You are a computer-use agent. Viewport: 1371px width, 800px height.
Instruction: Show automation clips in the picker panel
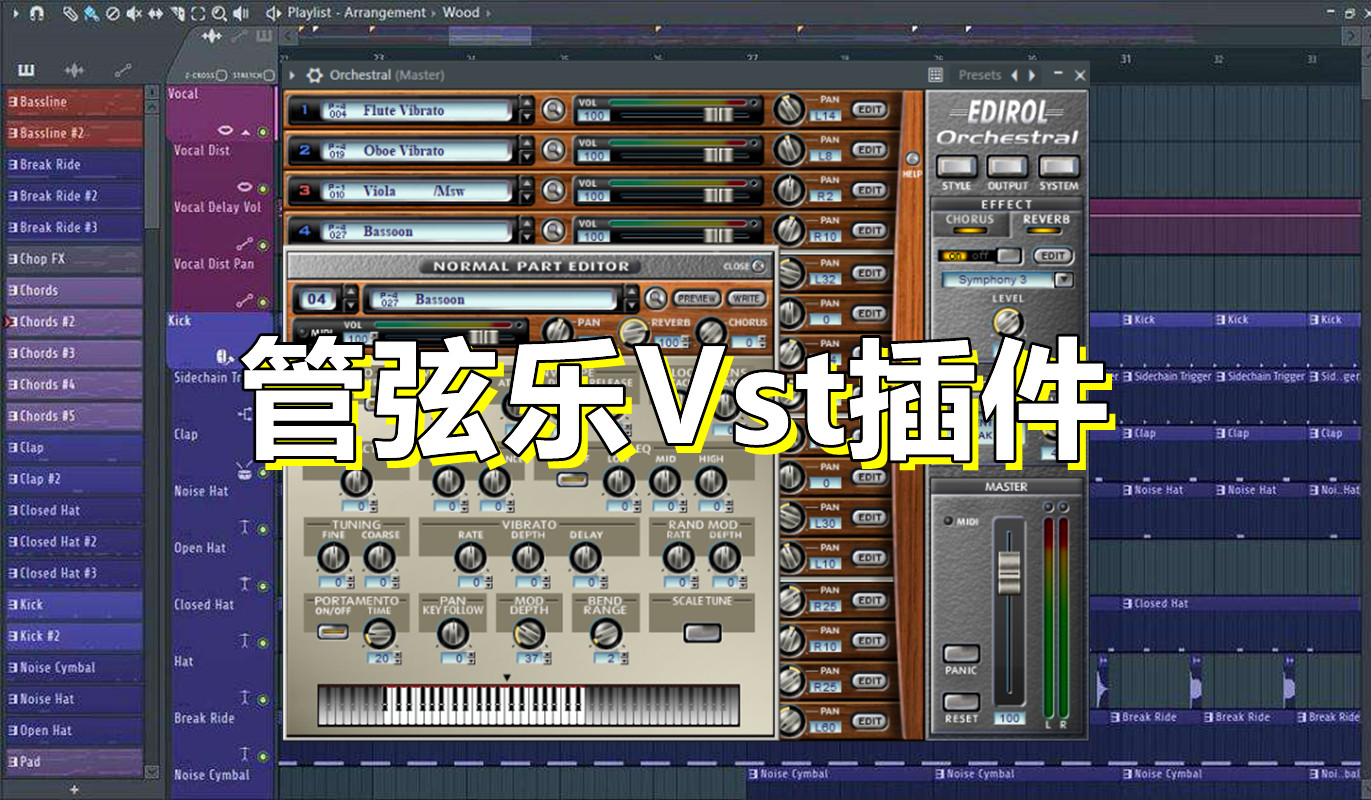[123, 70]
